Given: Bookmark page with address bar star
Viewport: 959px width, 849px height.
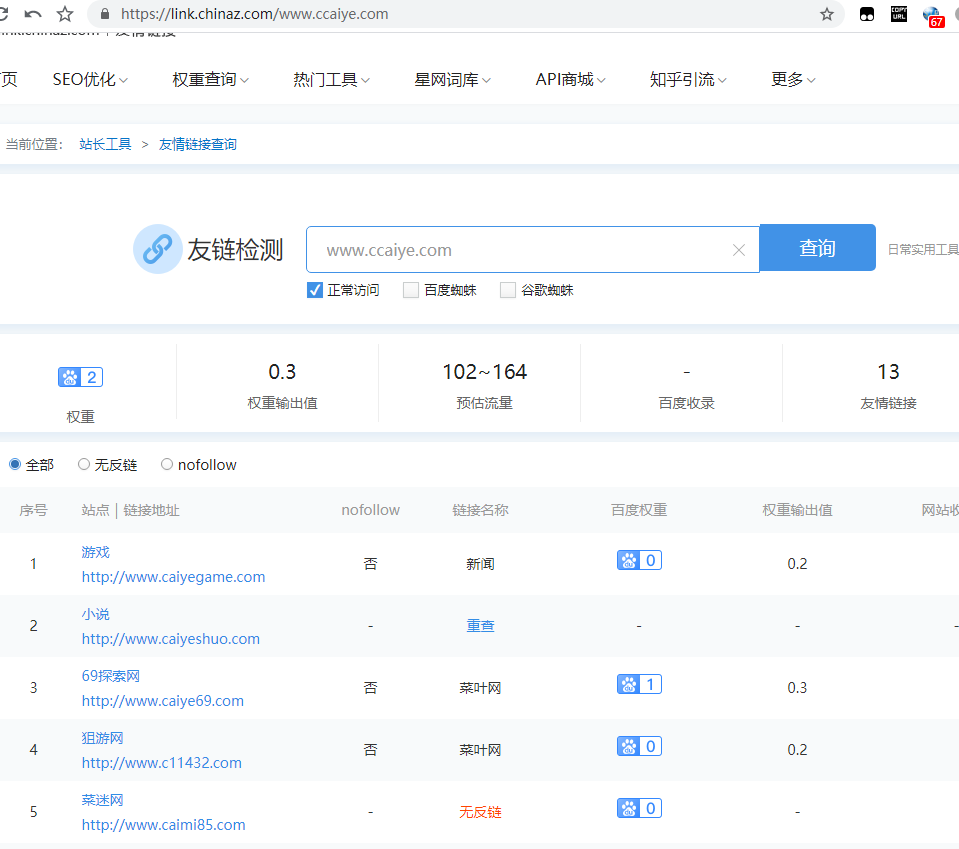Looking at the screenshot, I should tap(827, 14).
